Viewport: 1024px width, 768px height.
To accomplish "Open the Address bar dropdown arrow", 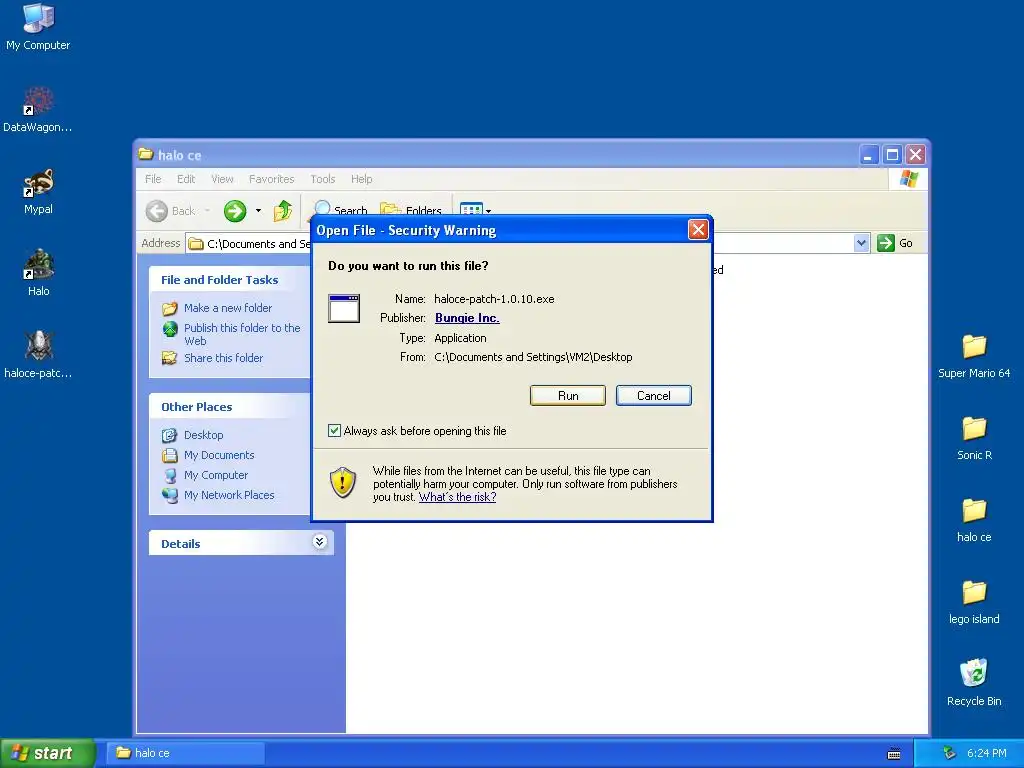I will 861,243.
